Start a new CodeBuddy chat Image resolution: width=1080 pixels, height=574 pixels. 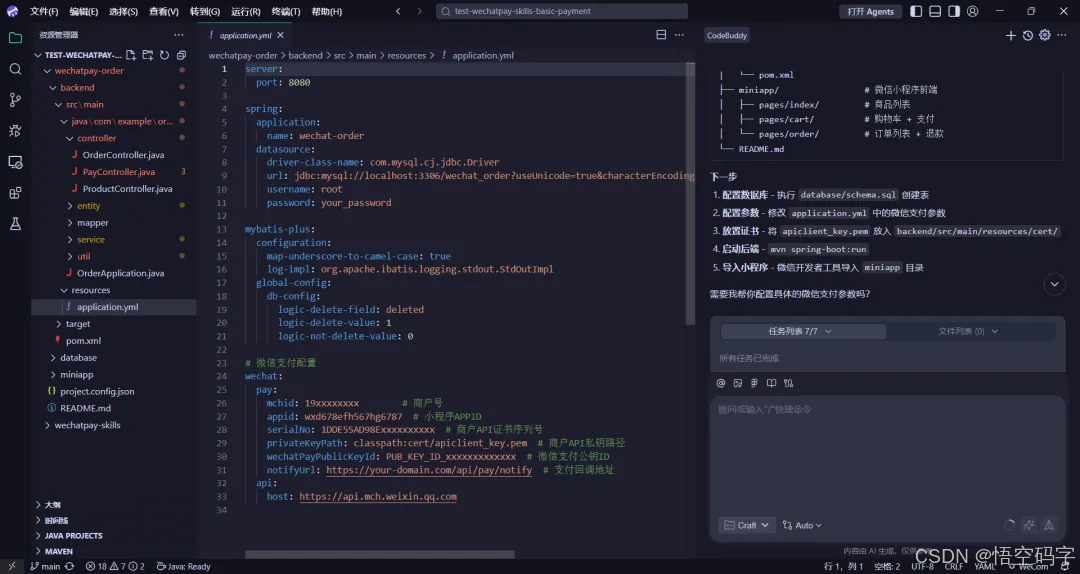click(1010, 35)
